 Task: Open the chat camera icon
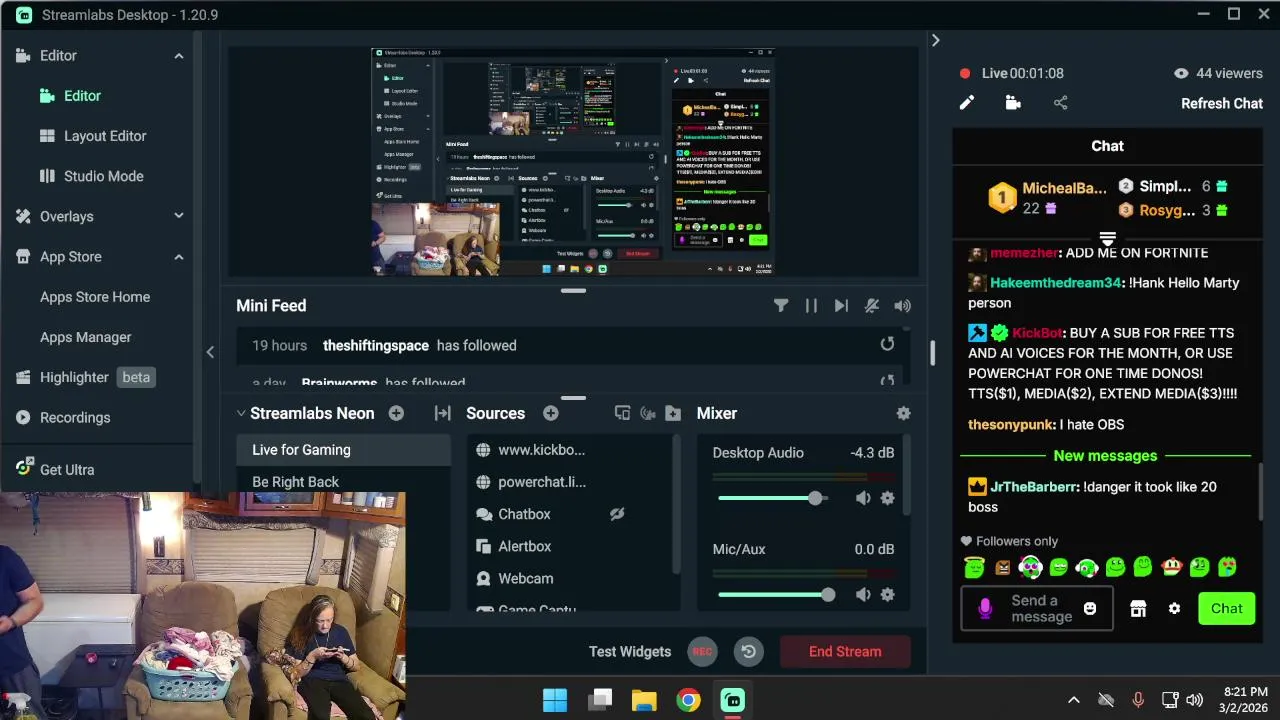(1013, 103)
